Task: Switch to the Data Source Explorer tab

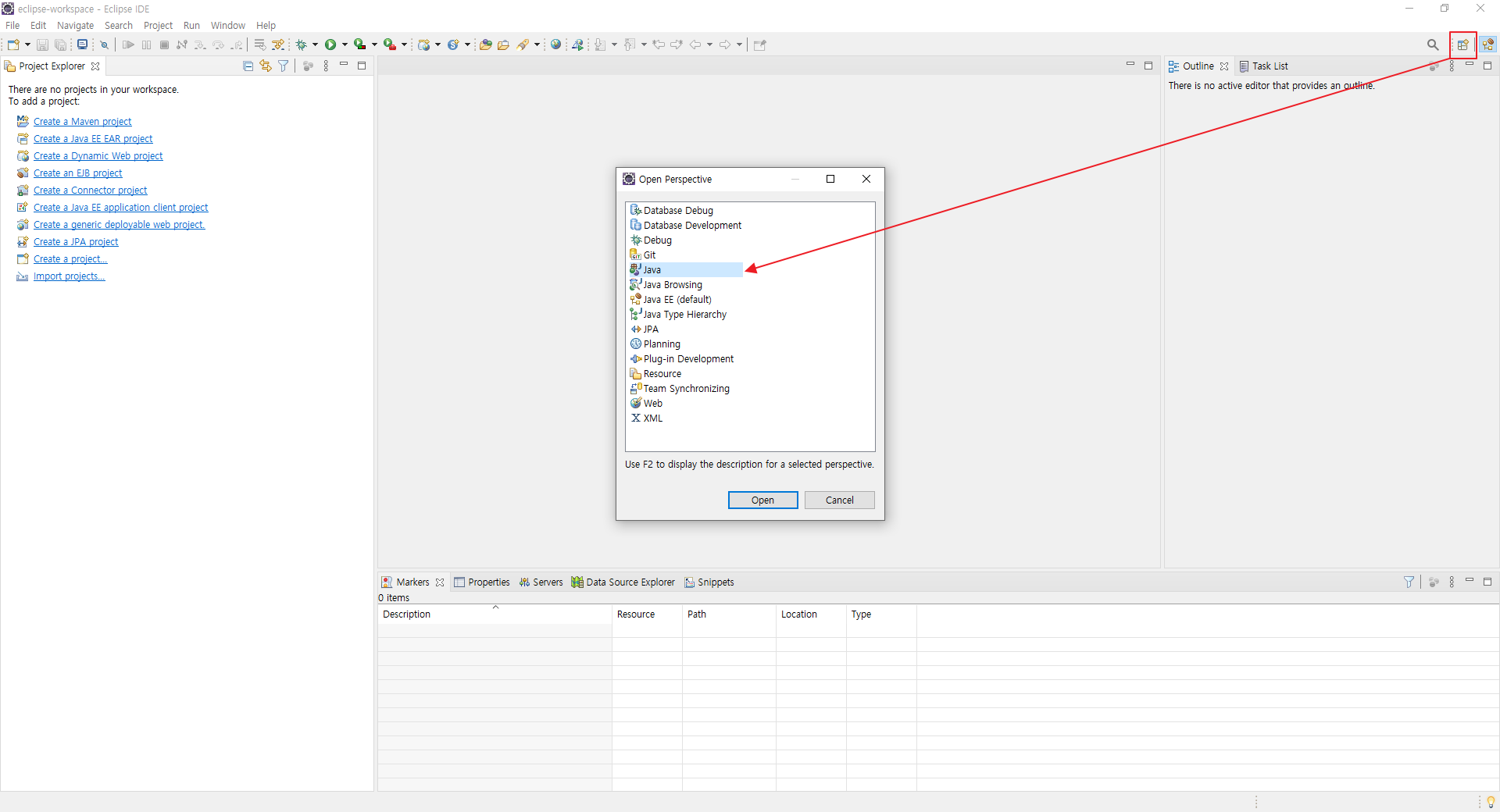Action: 623,582
